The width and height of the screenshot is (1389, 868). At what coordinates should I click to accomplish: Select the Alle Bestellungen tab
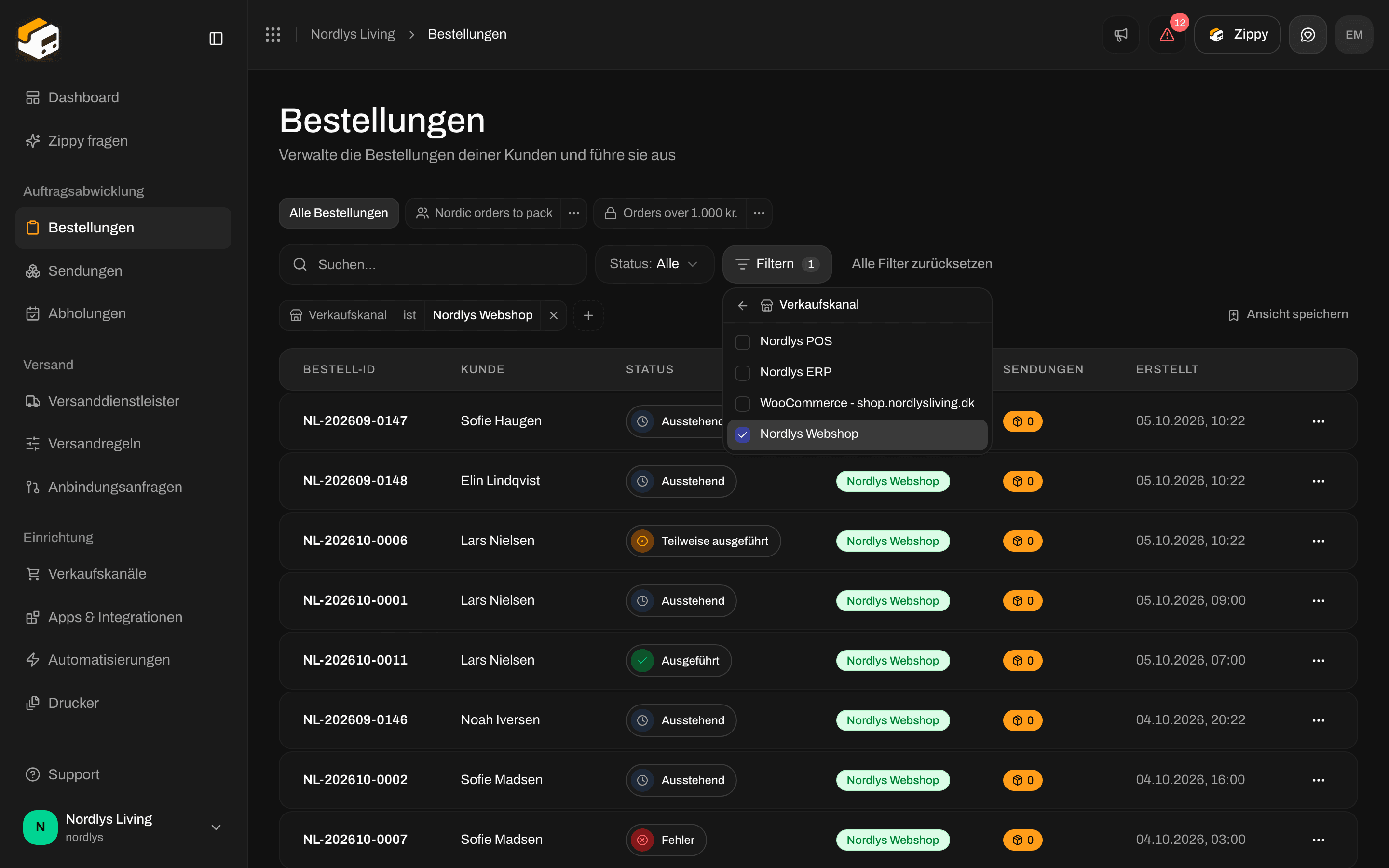coord(339,213)
